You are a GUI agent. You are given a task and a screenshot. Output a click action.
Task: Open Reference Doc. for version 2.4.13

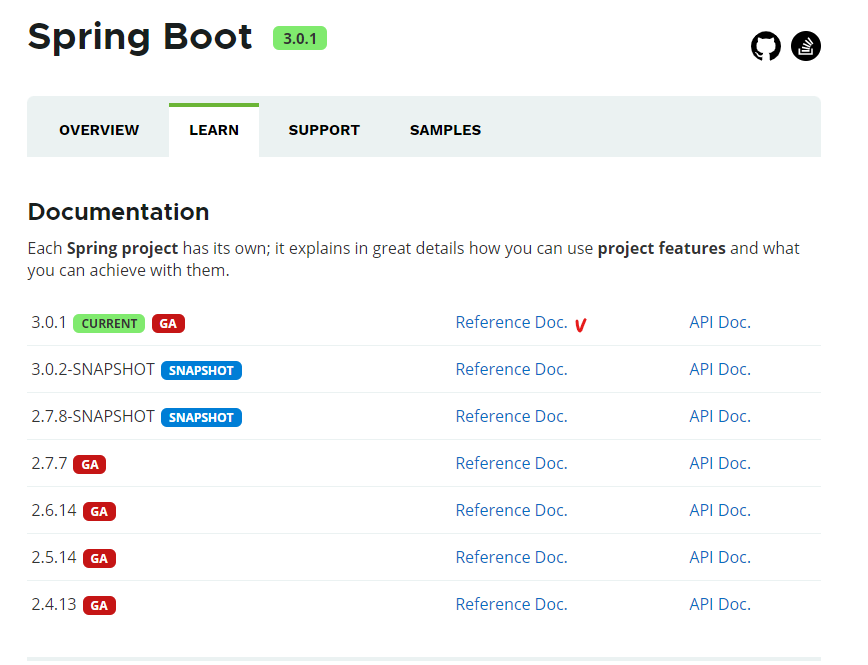pos(512,605)
